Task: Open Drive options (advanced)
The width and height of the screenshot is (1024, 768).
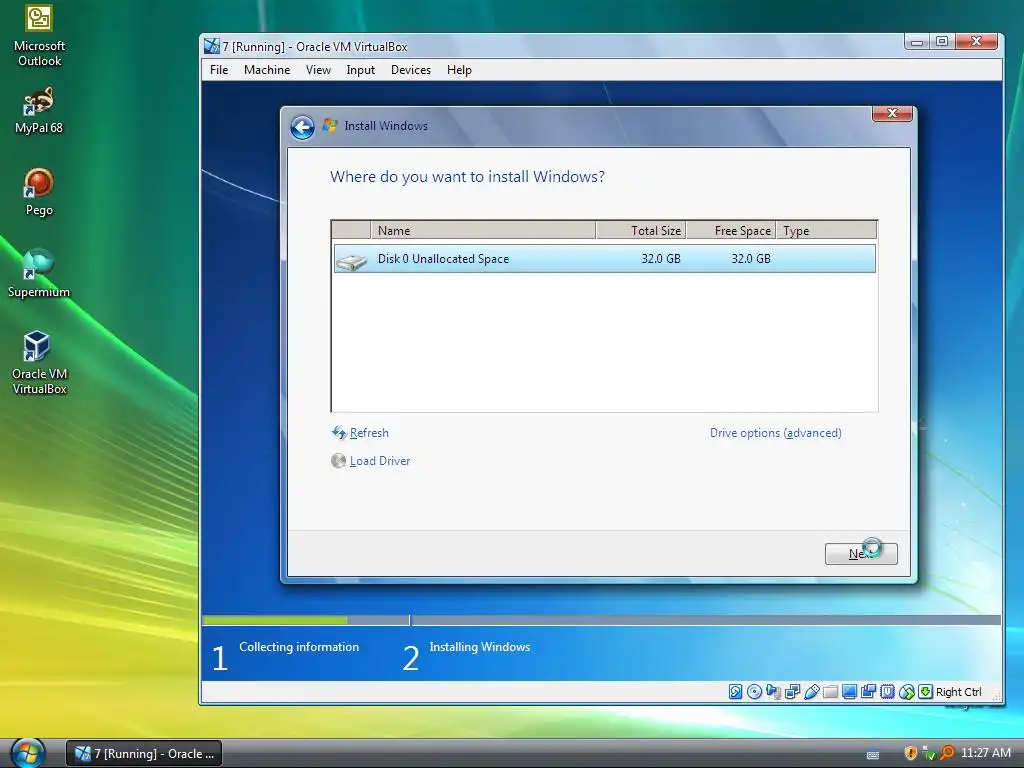Action: point(775,433)
